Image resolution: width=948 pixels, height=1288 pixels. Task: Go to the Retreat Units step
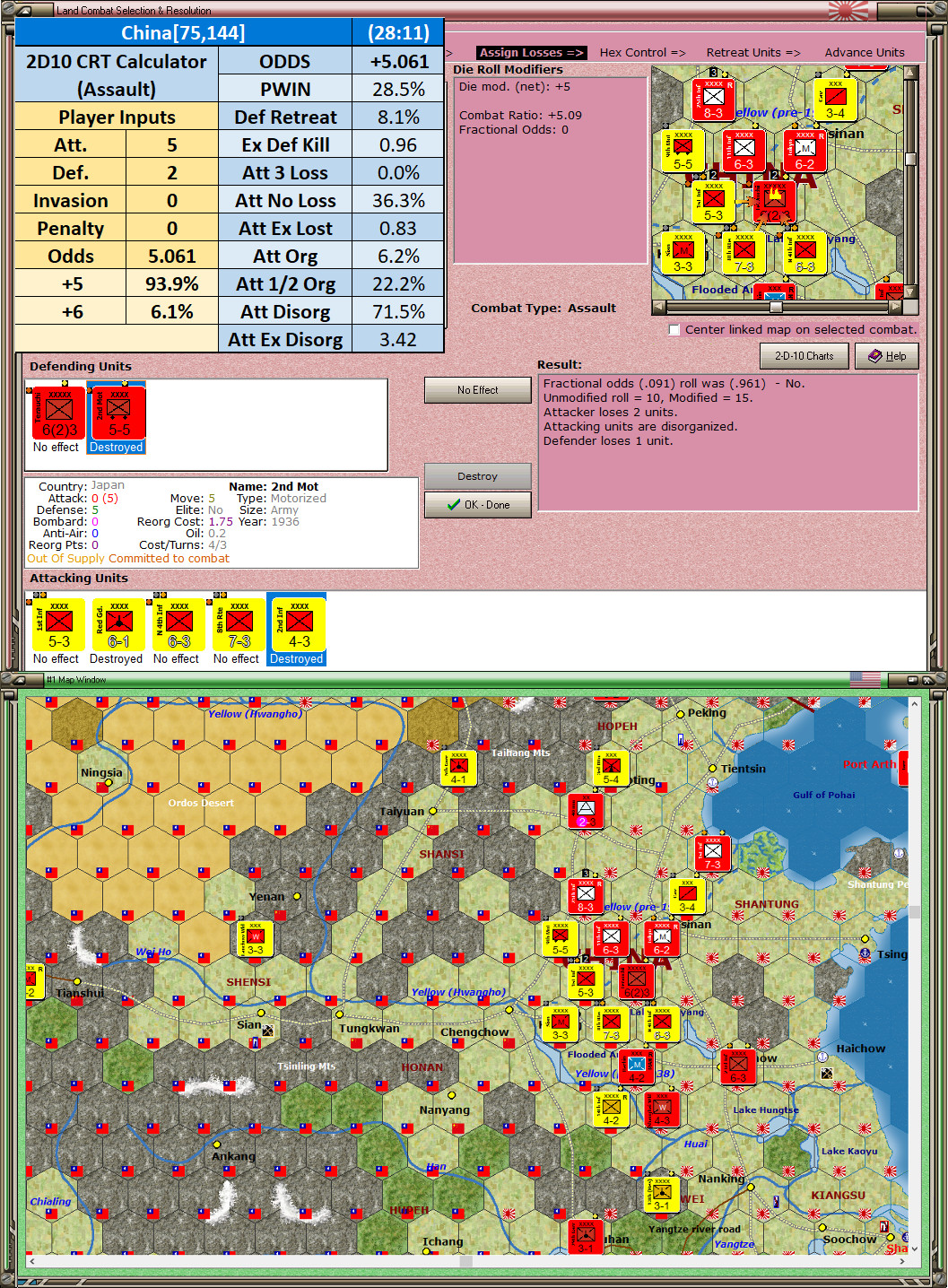click(x=753, y=52)
